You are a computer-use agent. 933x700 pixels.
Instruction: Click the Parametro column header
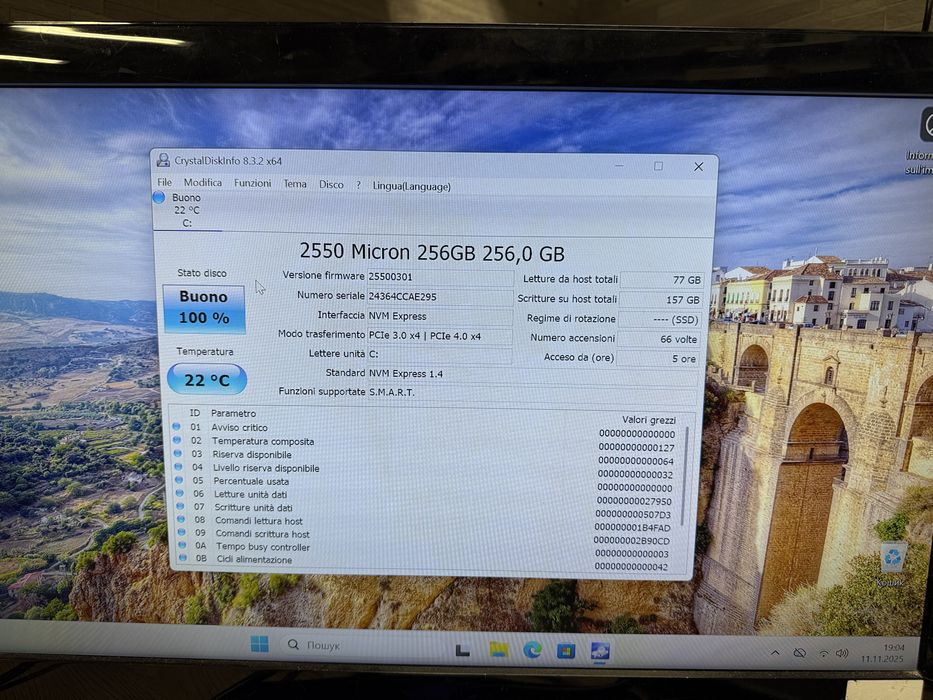233,413
